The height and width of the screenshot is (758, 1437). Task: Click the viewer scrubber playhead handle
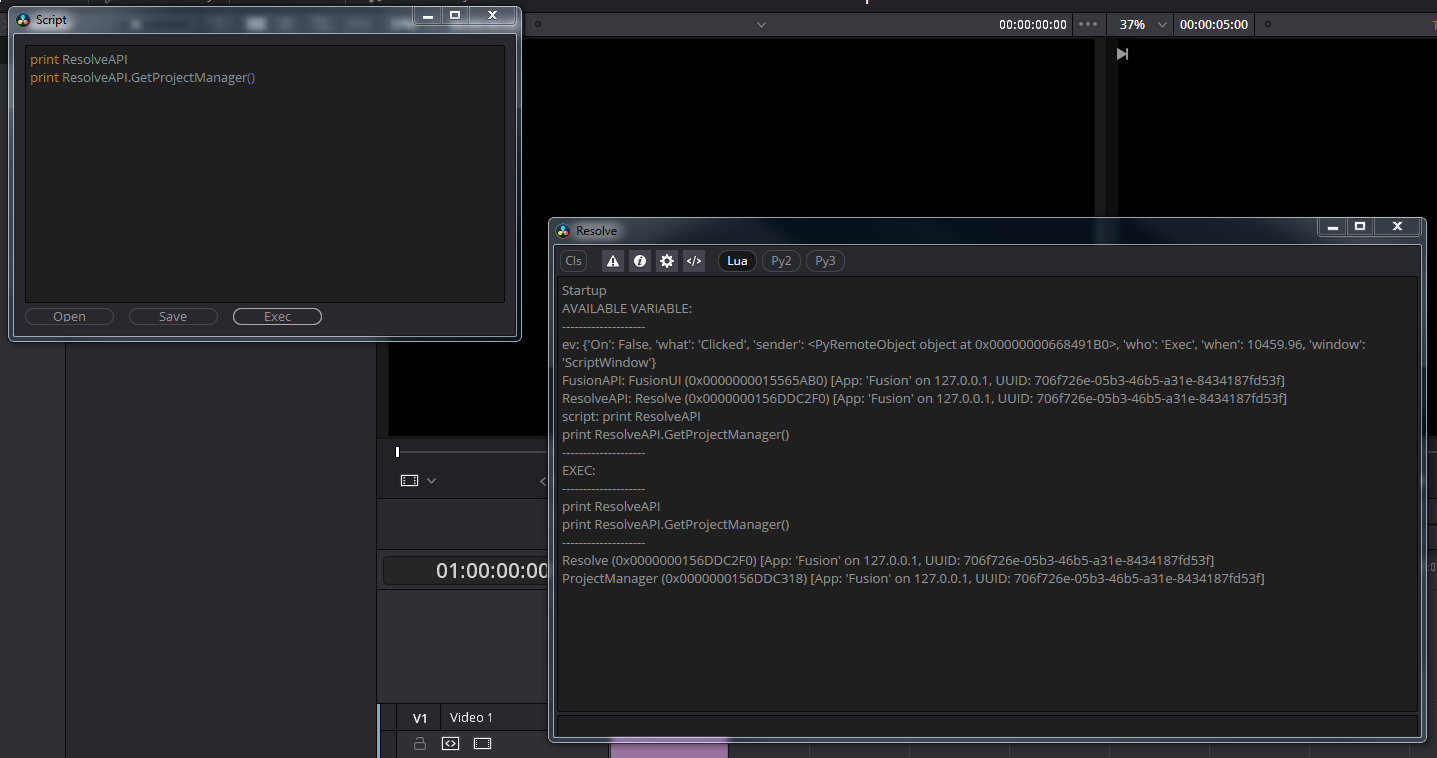pyautogui.click(x=397, y=452)
